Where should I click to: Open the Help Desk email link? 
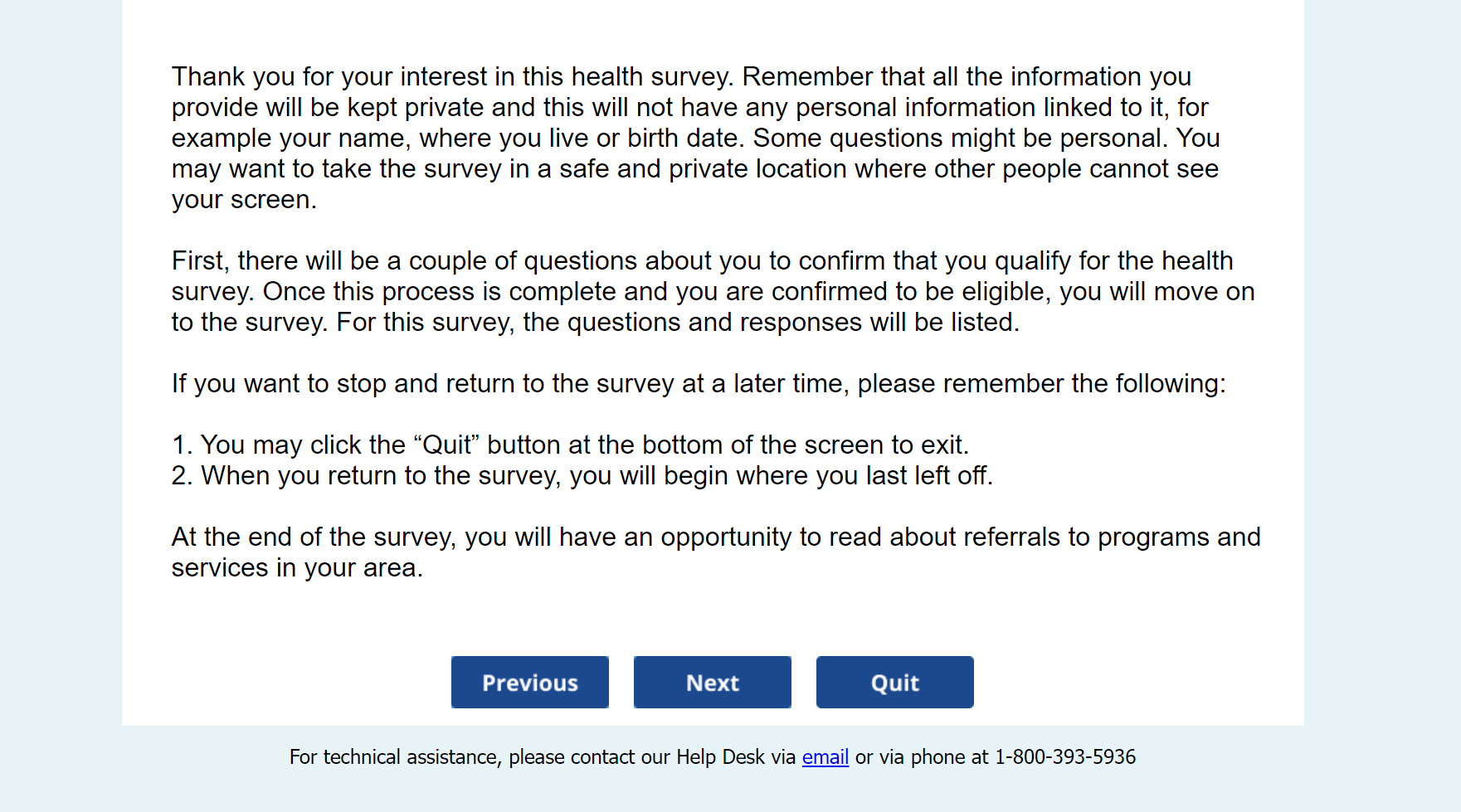click(x=825, y=757)
